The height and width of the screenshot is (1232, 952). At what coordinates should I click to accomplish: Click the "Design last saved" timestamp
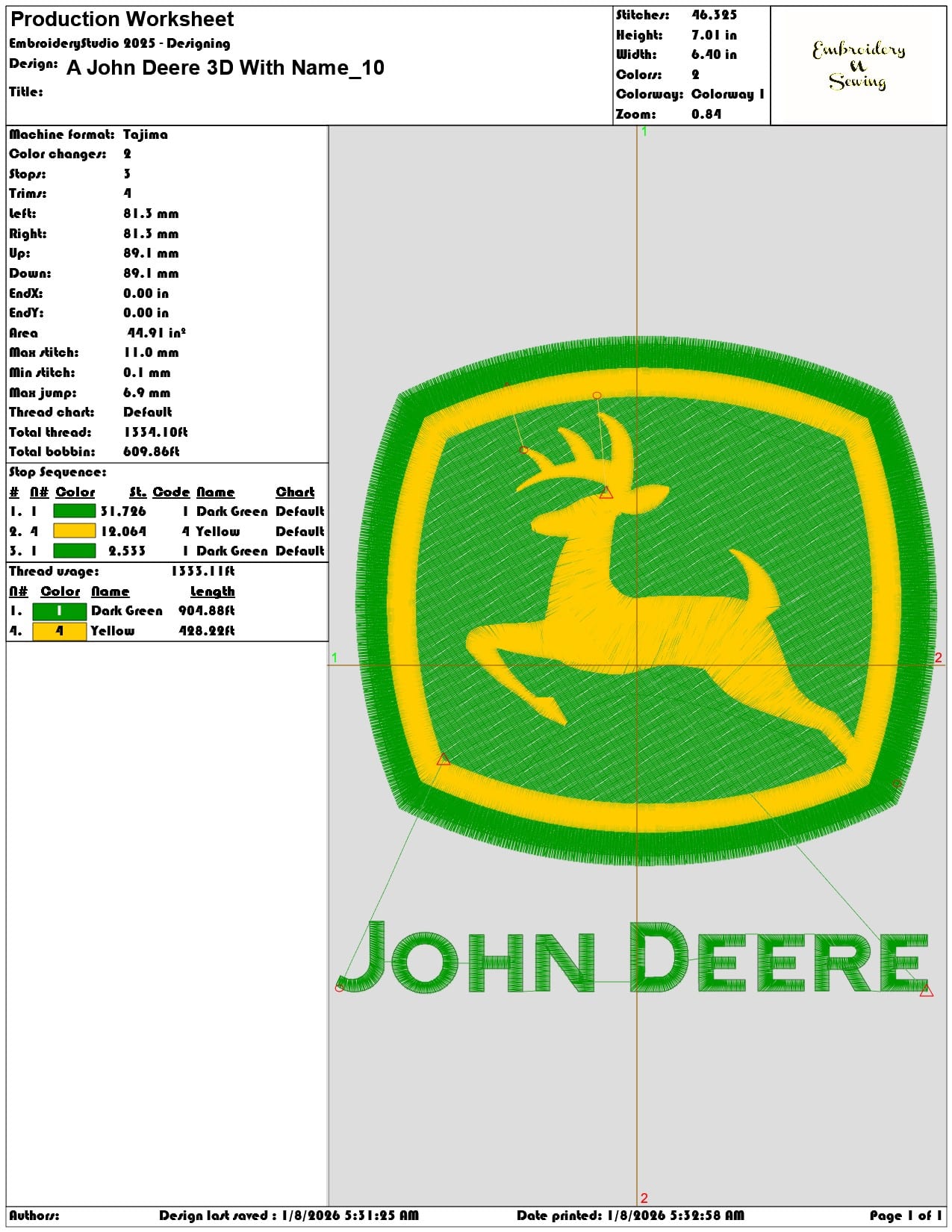coord(289,1216)
